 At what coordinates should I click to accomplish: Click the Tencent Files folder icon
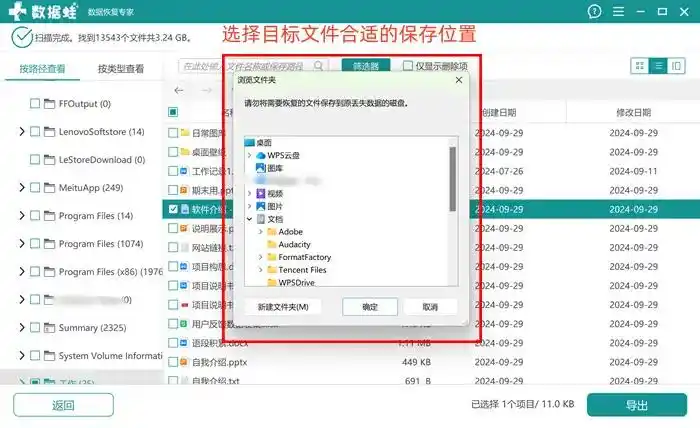271,270
